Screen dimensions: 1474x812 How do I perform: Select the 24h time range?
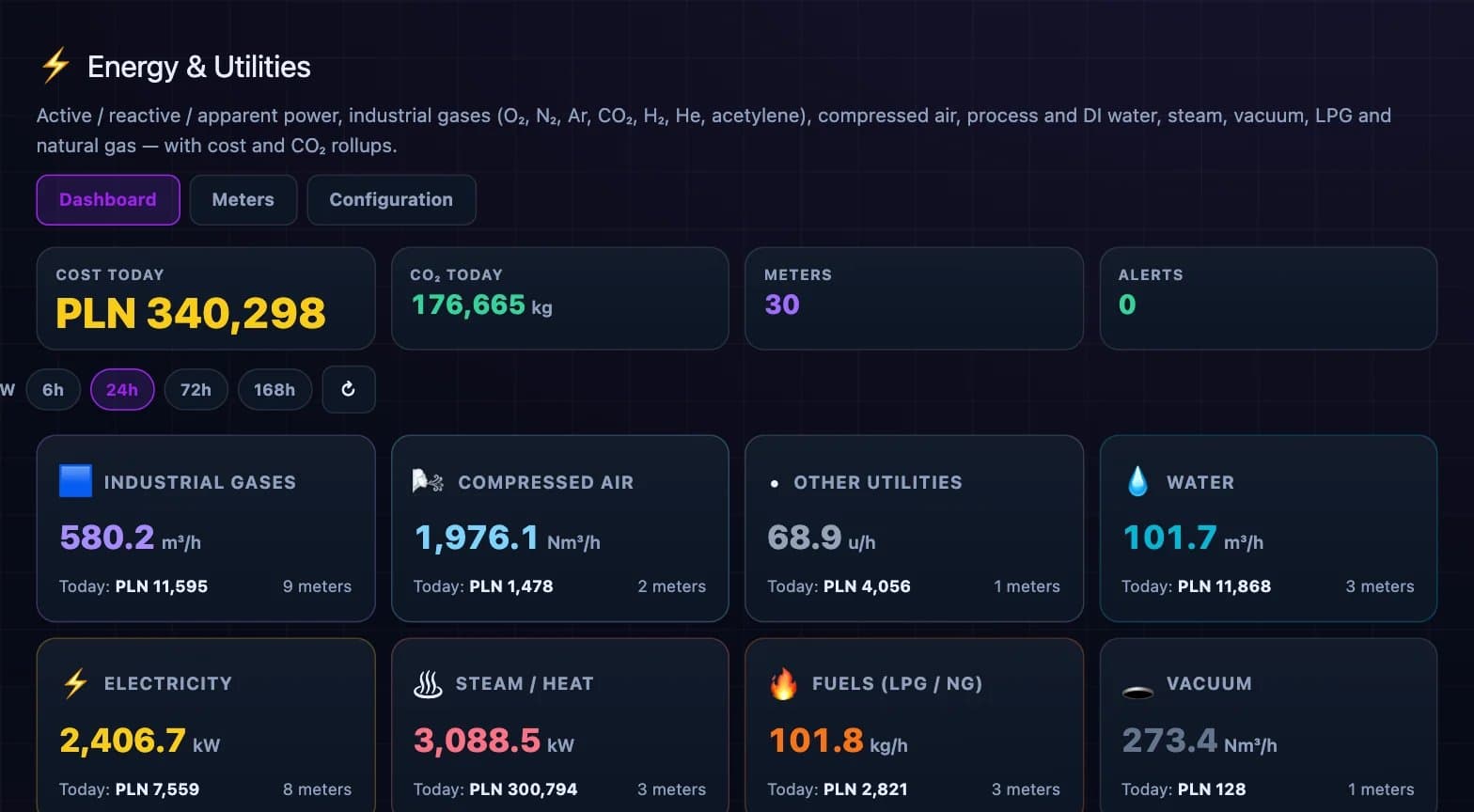[x=122, y=389]
